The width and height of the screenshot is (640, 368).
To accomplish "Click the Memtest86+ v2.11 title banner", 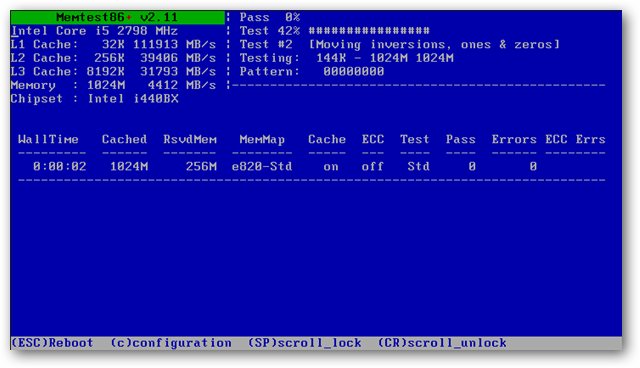I will 118,18.
